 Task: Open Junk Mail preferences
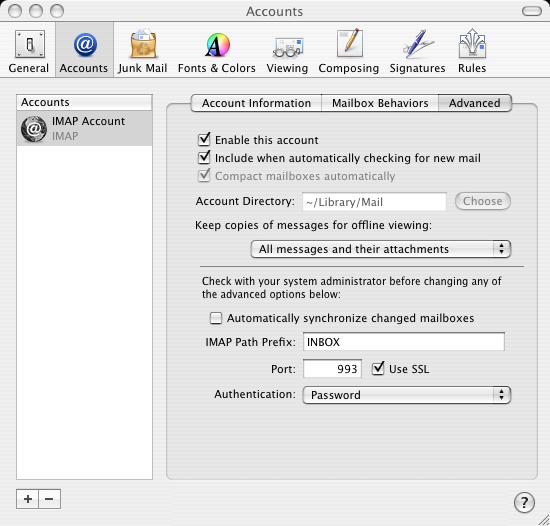pyautogui.click(x=143, y=52)
